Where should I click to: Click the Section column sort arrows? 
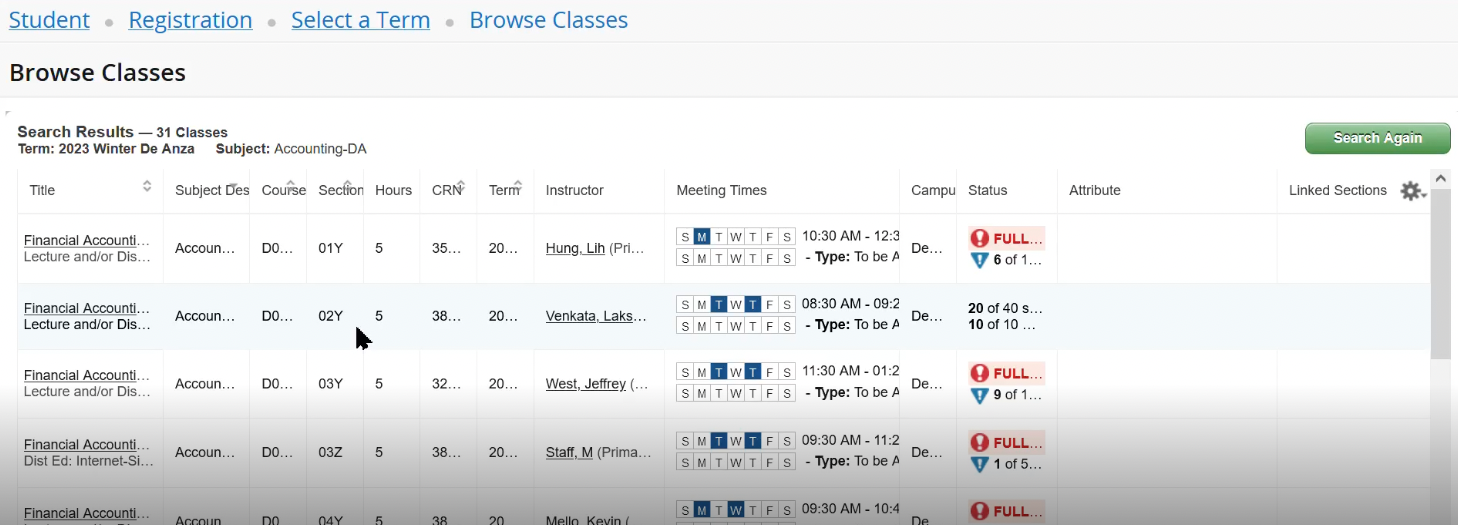coord(347,186)
